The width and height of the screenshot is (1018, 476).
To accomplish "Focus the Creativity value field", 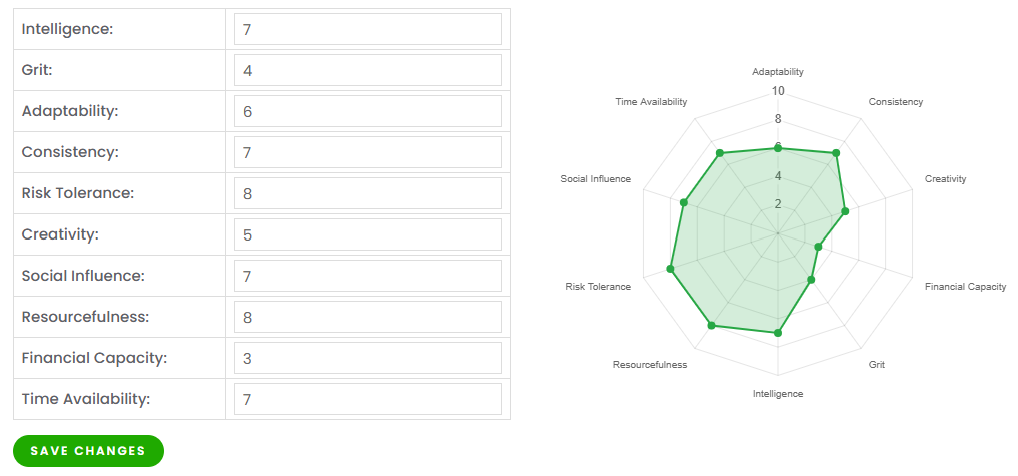I will 367,235.
